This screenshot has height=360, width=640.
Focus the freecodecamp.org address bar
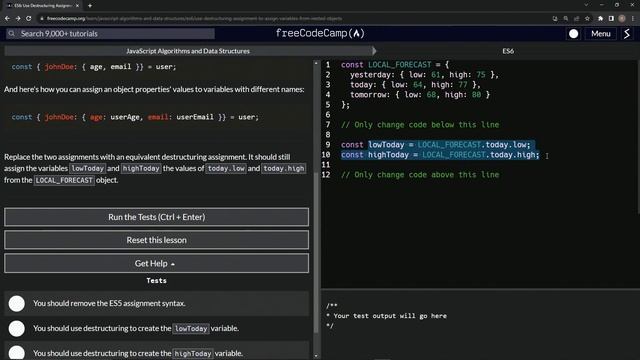(194, 18)
